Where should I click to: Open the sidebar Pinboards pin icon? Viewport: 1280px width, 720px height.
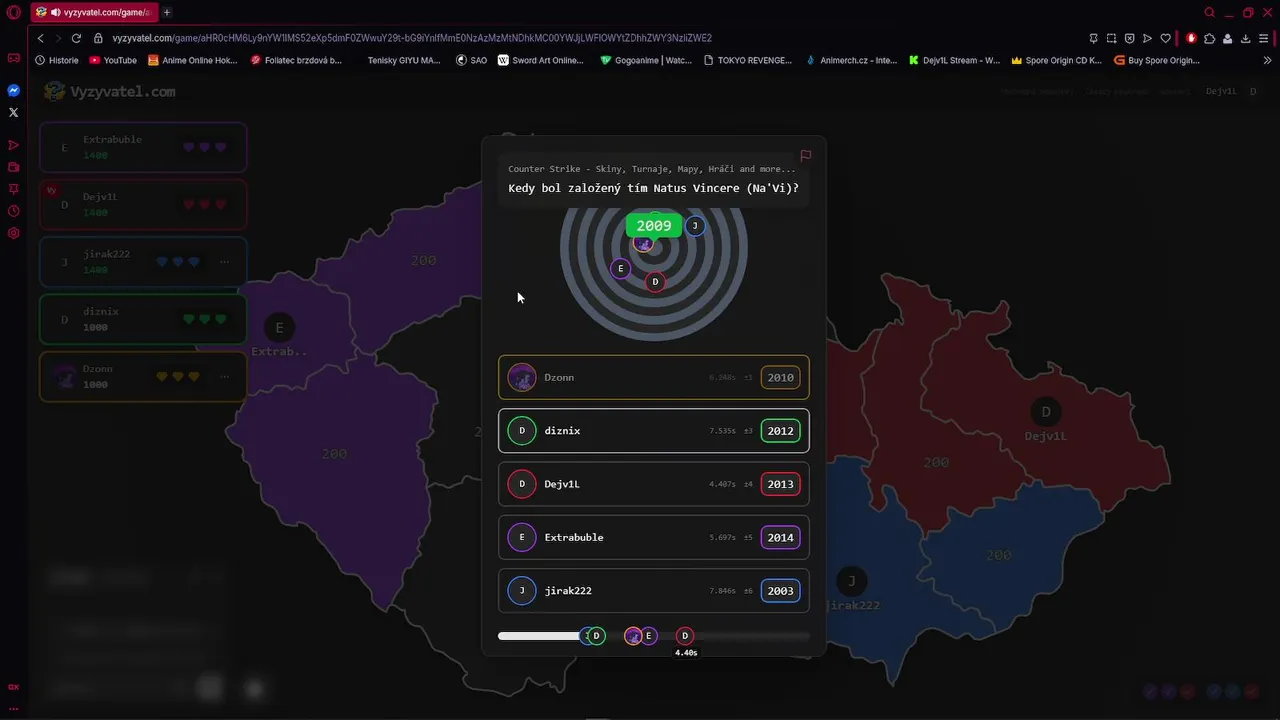pyautogui.click(x=13, y=189)
